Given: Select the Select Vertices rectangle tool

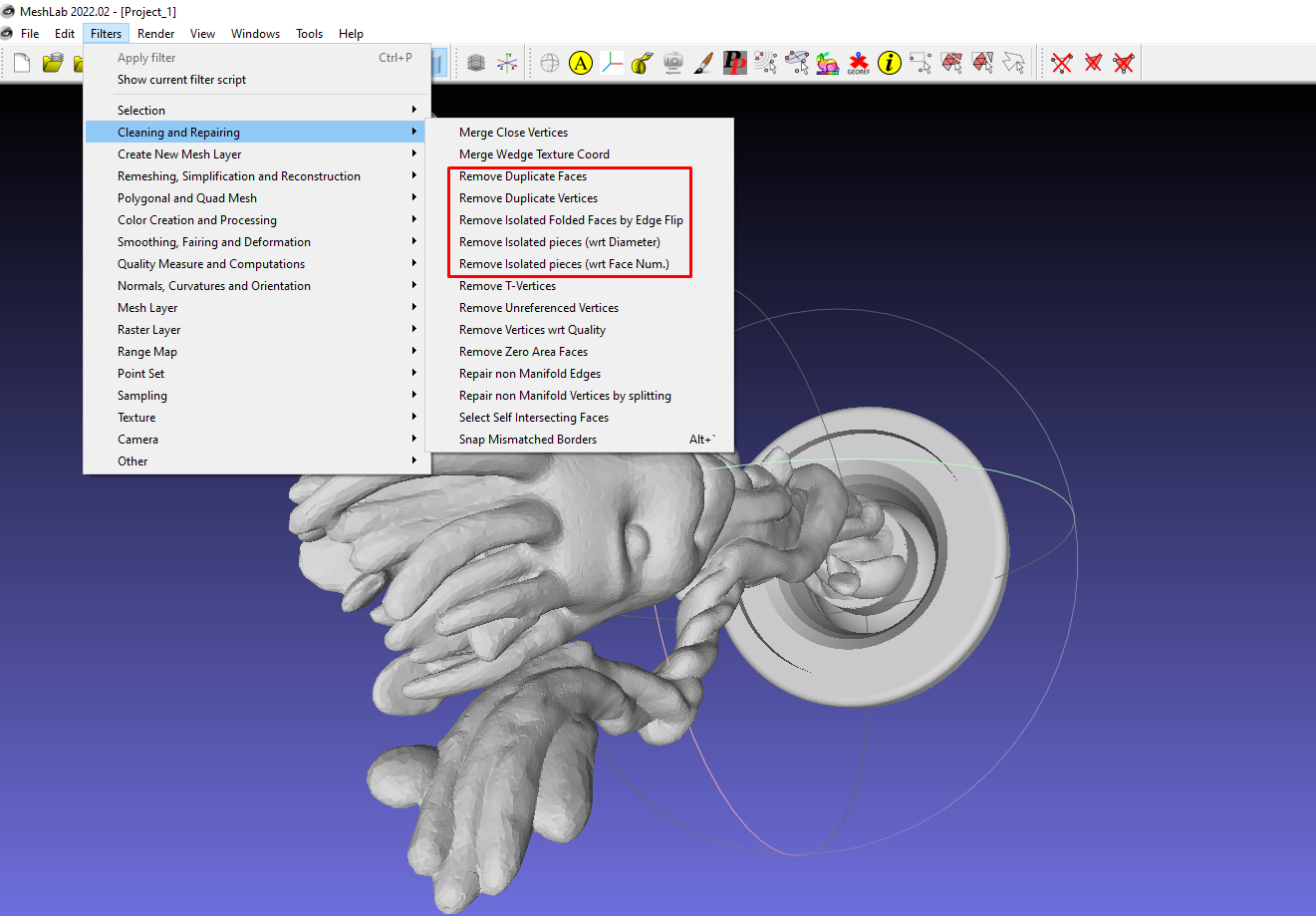Looking at the screenshot, I should [x=921, y=64].
